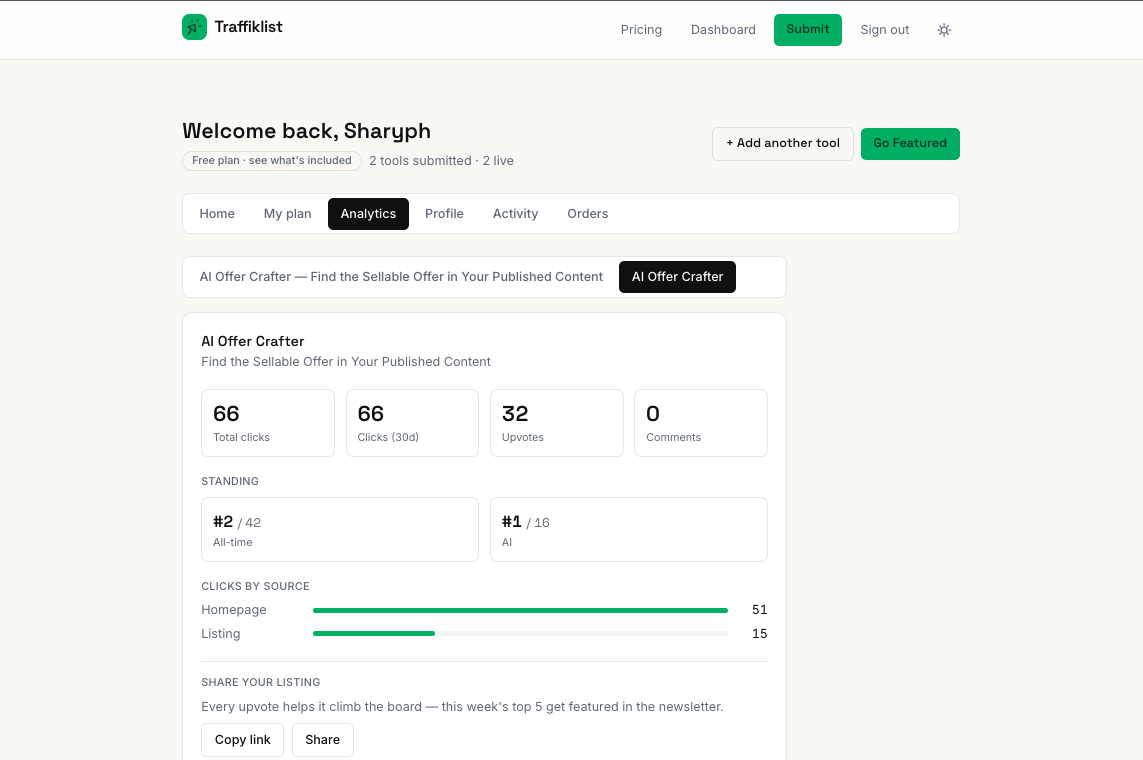This screenshot has width=1143, height=760.
Task: Click the green Submit button
Action: [808, 30]
